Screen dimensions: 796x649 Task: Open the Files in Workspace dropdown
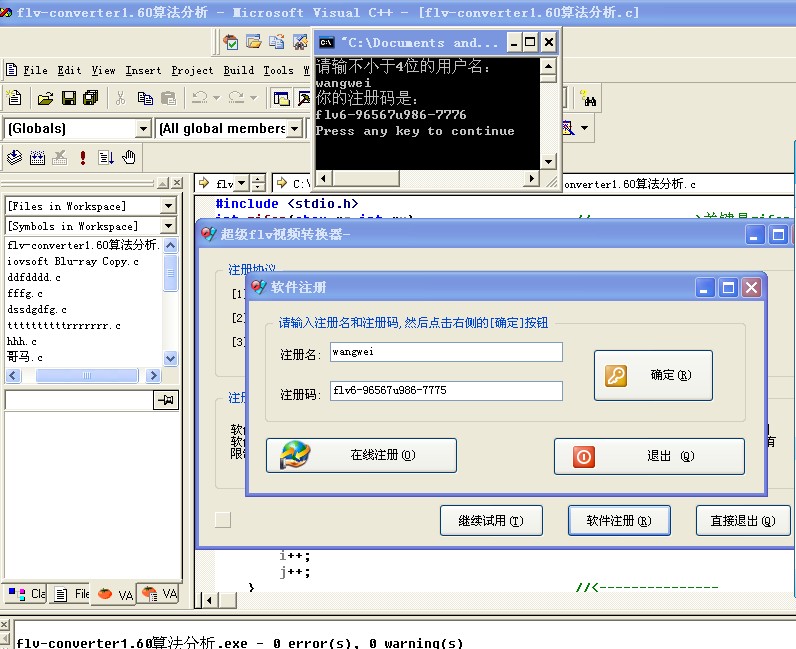[168, 205]
